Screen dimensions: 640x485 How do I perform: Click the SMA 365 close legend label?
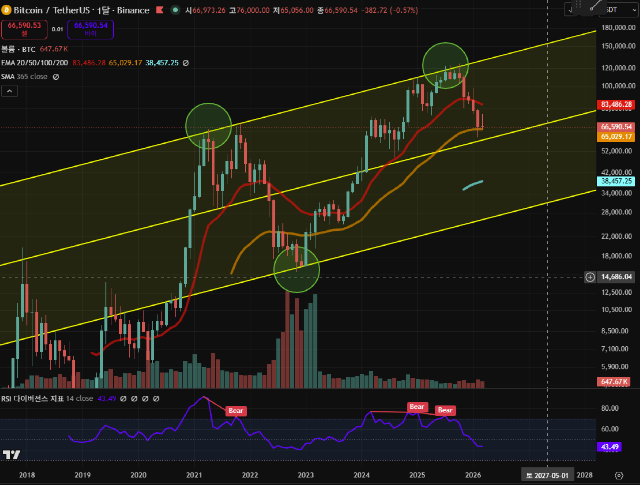point(24,77)
